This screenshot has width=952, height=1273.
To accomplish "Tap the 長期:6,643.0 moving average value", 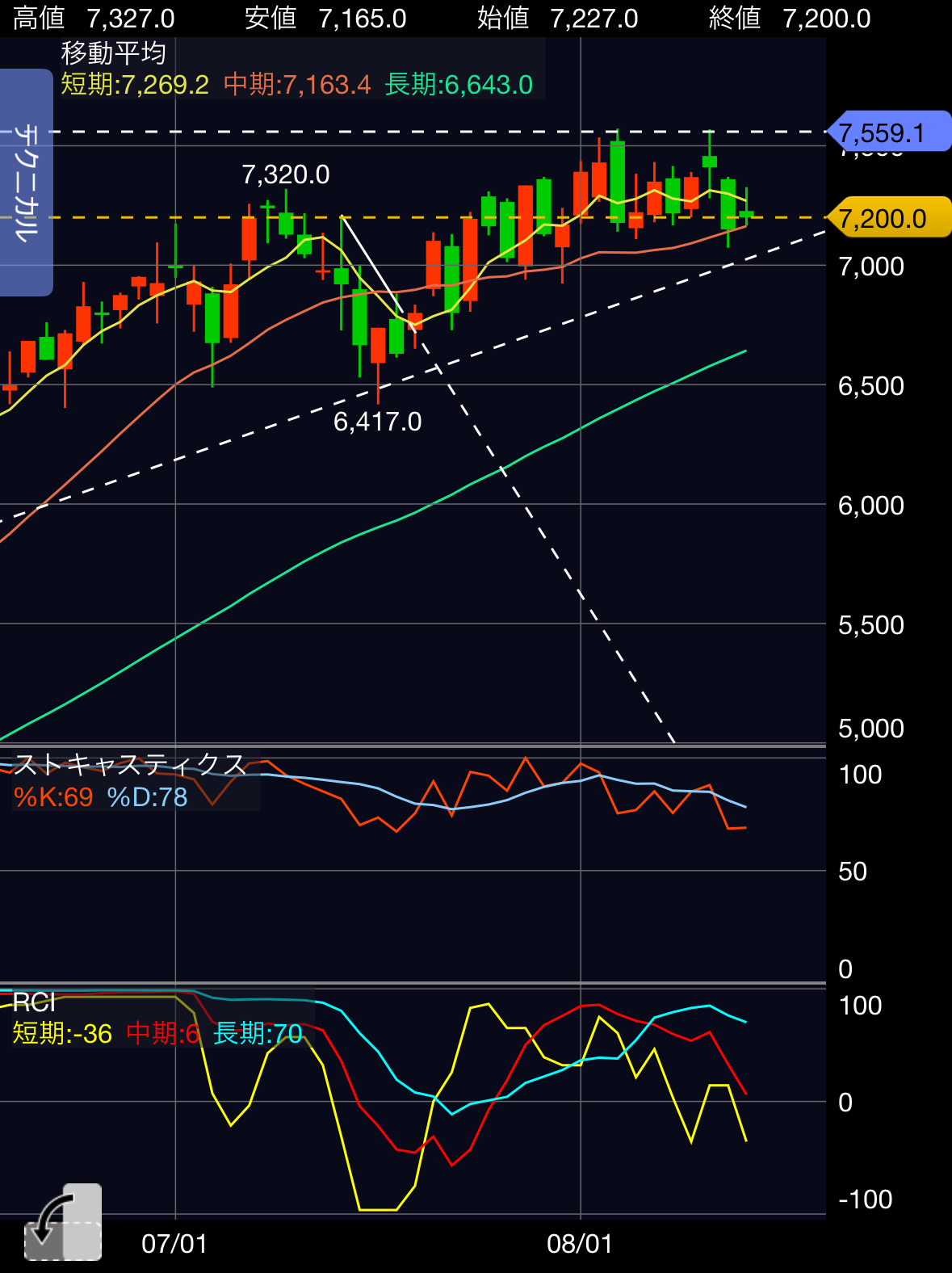I will (x=459, y=84).
